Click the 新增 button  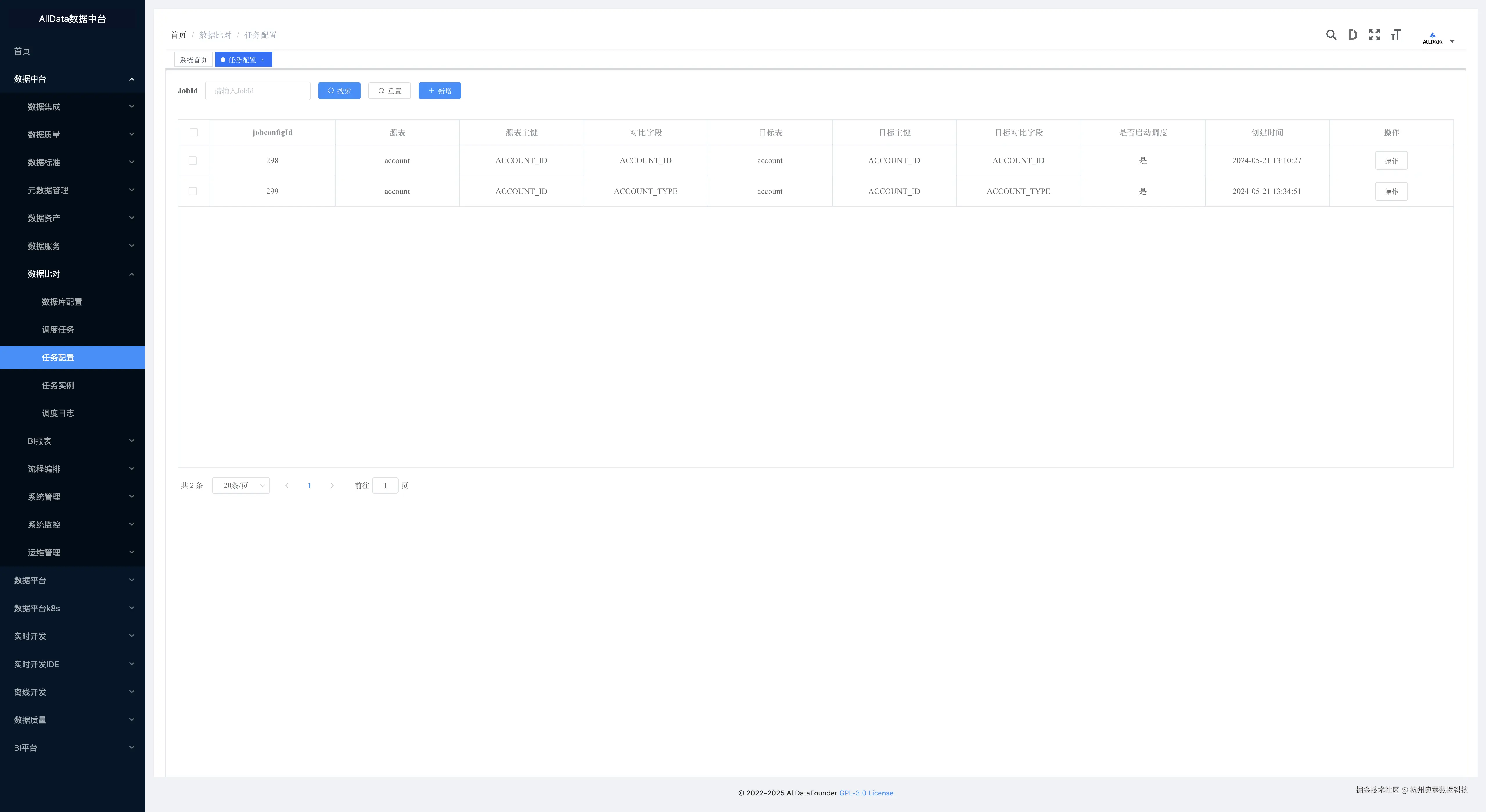[x=440, y=91]
